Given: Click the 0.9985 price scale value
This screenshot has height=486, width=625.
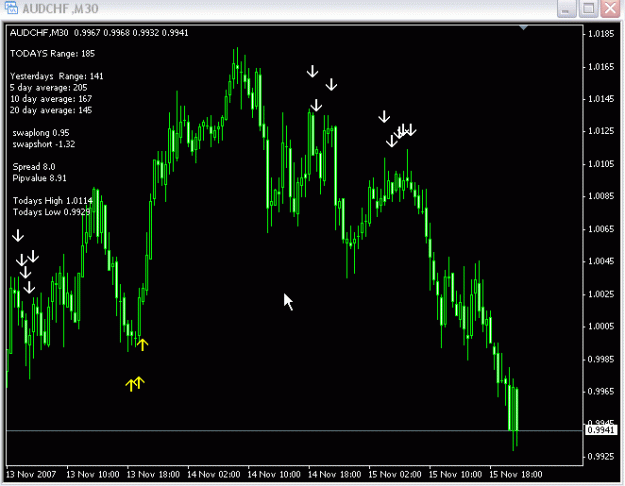Looking at the screenshot, I should tap(601, 359).
